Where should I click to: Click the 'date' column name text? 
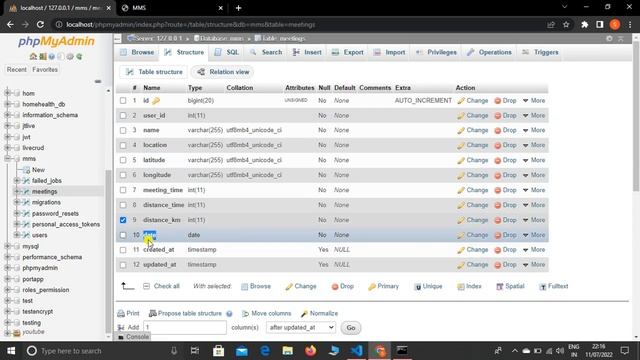149,235
